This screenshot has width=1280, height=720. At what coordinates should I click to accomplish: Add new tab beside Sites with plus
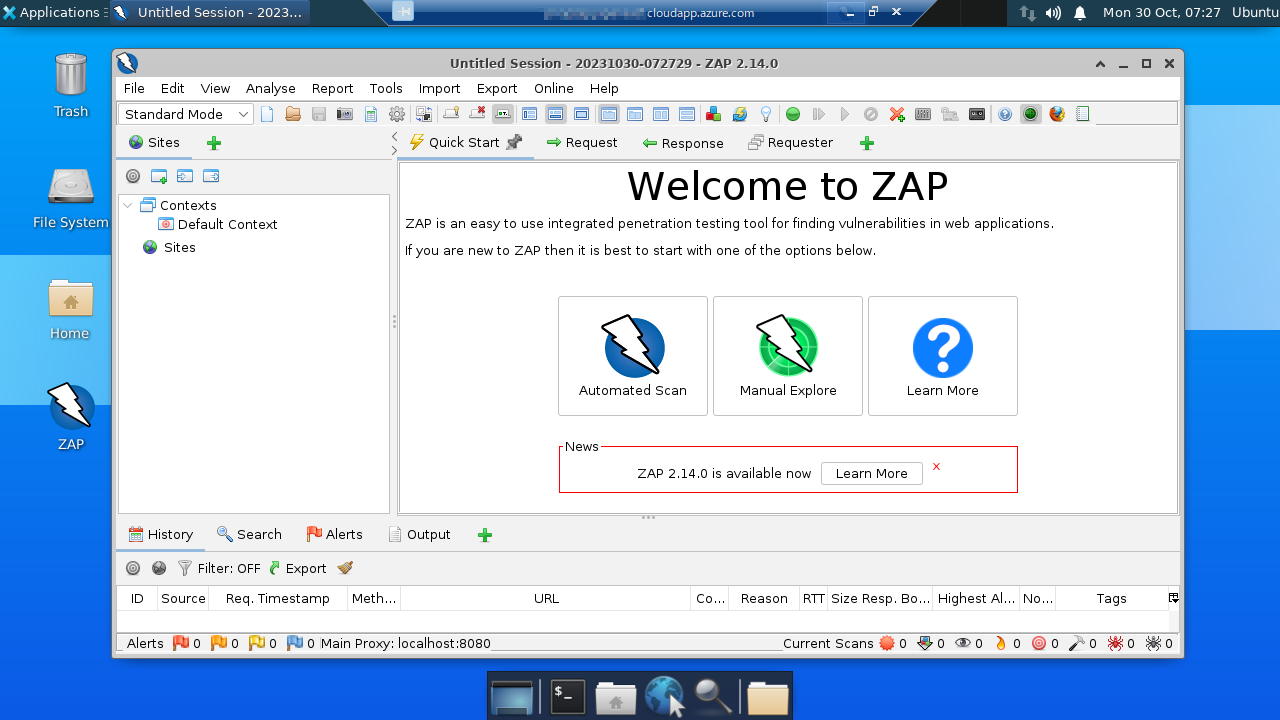pyautogui.click(x=214, y=143)
